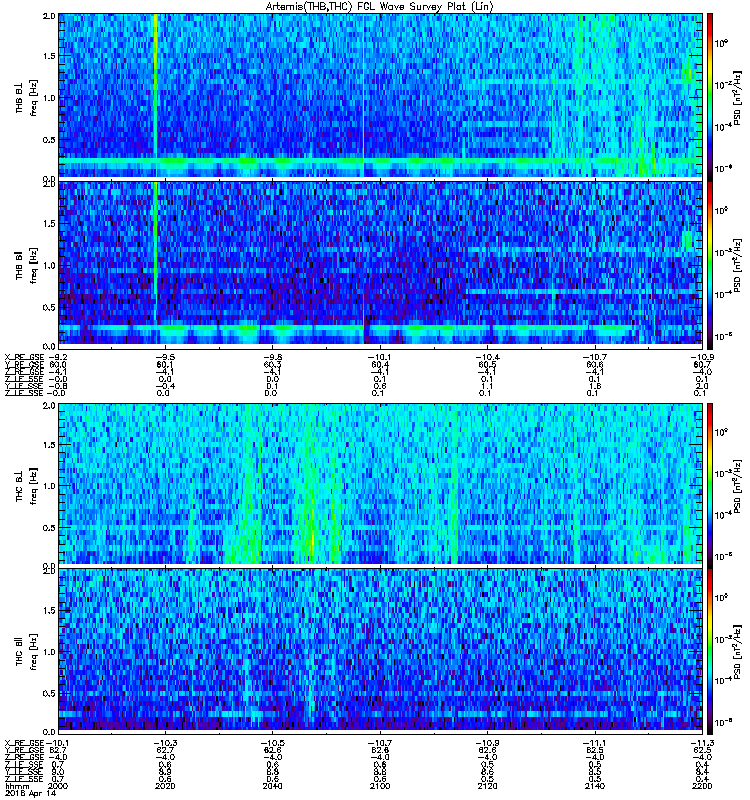Click the THC position value '-11.3'
The height and width of the screenshot is (800, 750).
702,743
